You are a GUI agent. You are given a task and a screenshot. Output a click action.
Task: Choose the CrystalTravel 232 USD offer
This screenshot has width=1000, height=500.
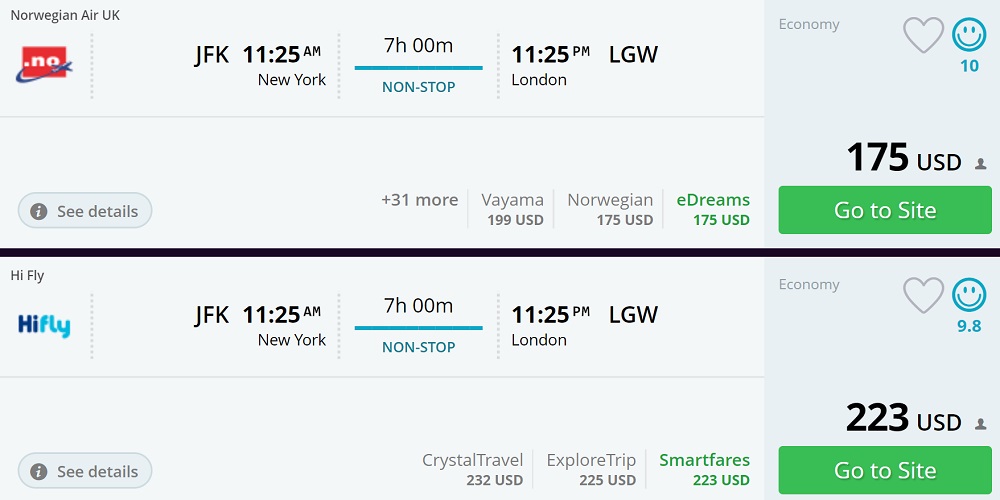pyautogui.click(x=473, y=469)
